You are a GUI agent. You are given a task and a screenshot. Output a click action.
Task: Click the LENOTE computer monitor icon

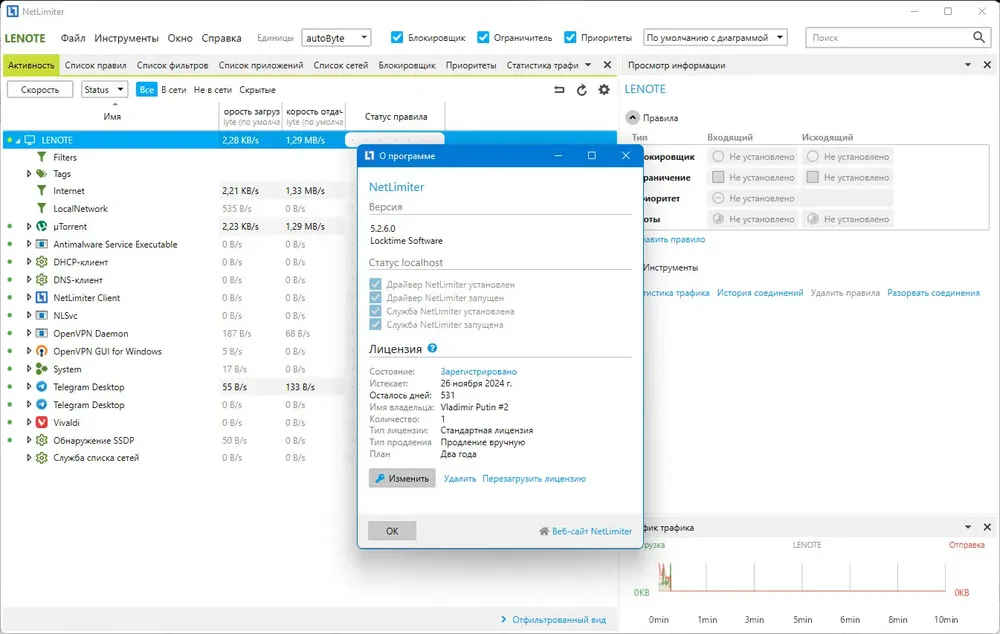click(x=29, y=140)
